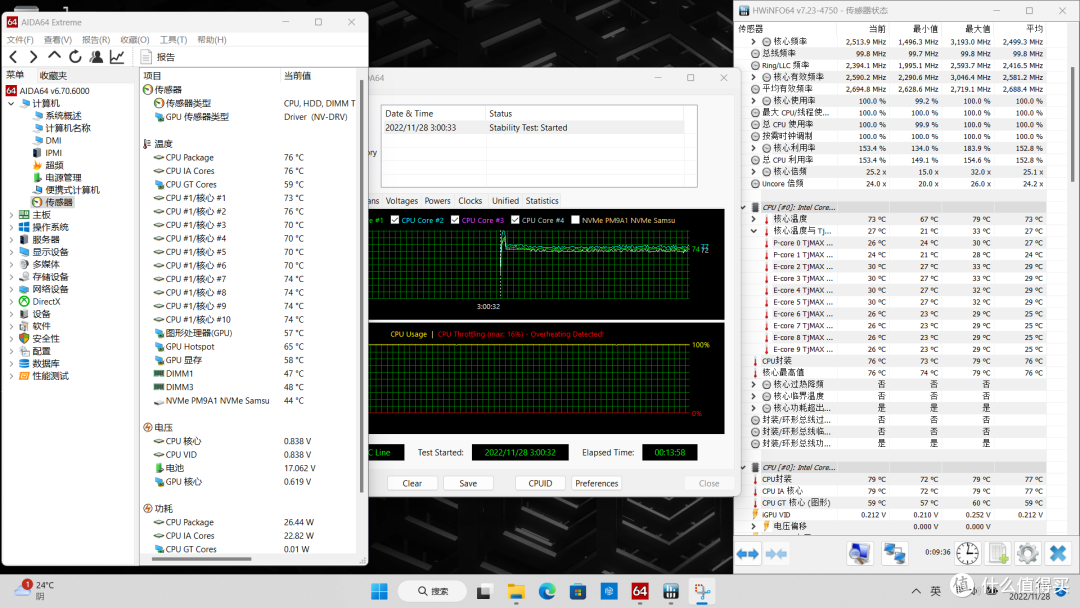Open Windows Start button on taskbar

click(x=379, y=591)
